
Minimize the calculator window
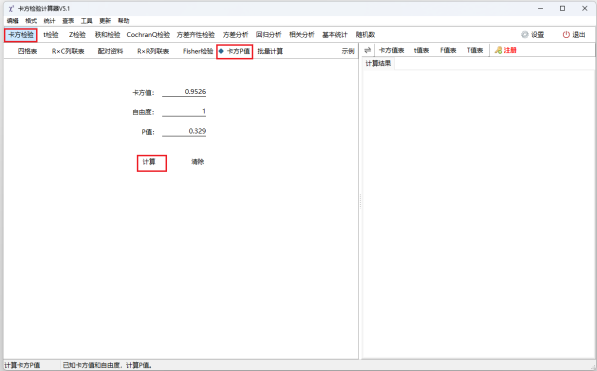tap(541, 8)
